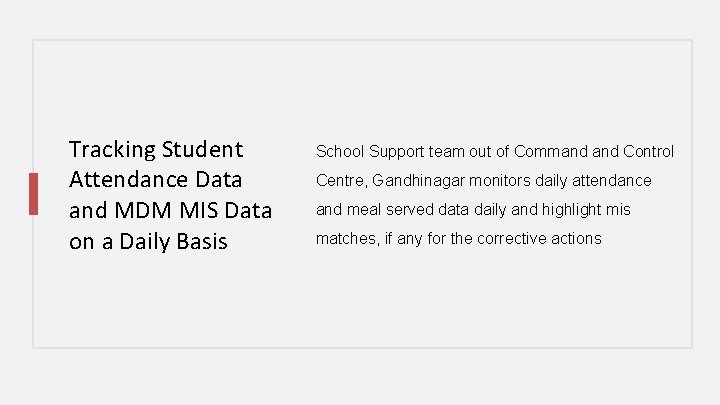
Task: Click the 'Attendance Data' title line
Action: 155,180
